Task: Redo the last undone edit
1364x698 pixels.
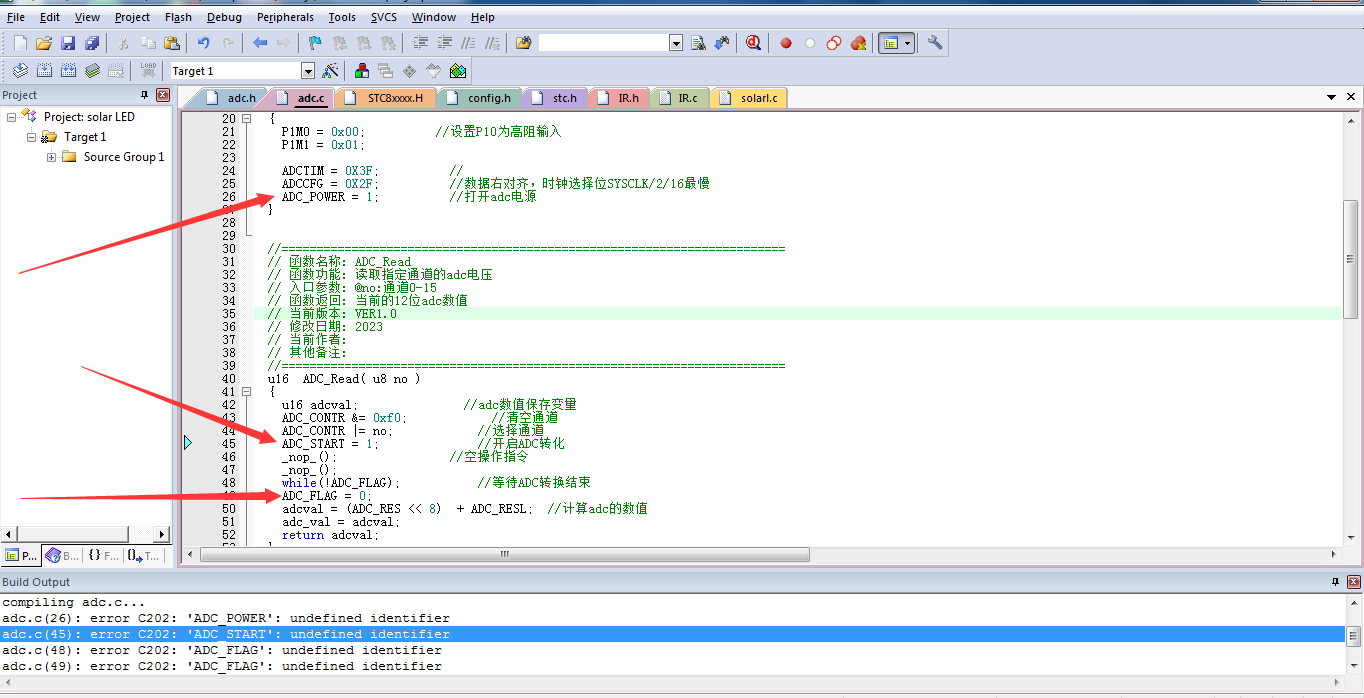Action: [x=228, y=43]
